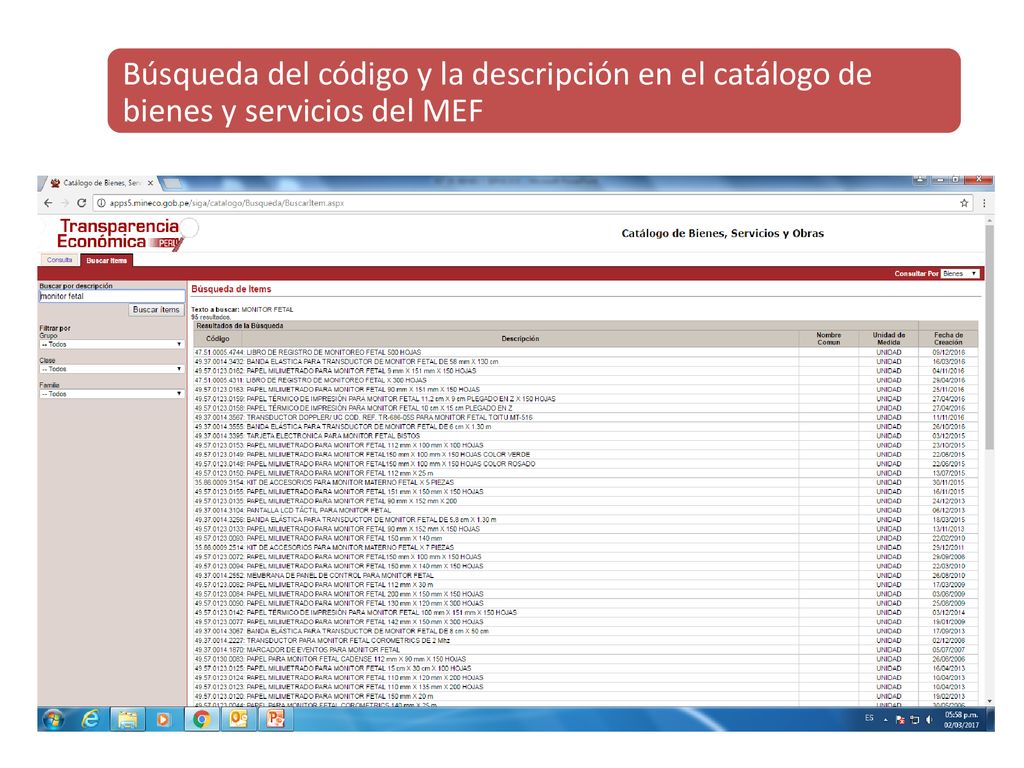
Task: Click row LIBRO DE REGISTRO DE MONITOREO FETAL 500 HOJAS
Action: pyautogui.click(x=586, y=352)
